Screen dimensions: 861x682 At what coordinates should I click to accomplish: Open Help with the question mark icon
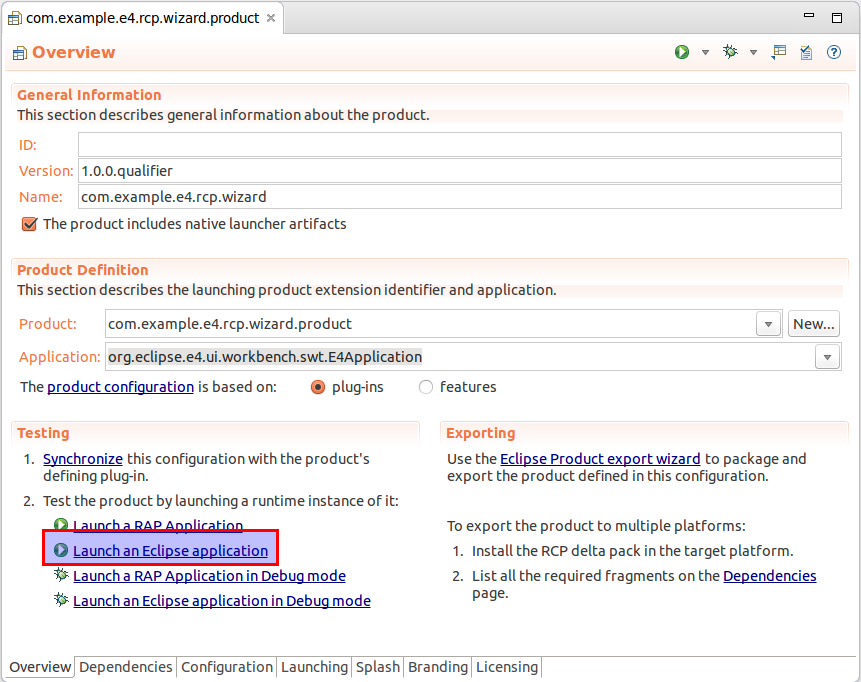[x=834, y=52]
